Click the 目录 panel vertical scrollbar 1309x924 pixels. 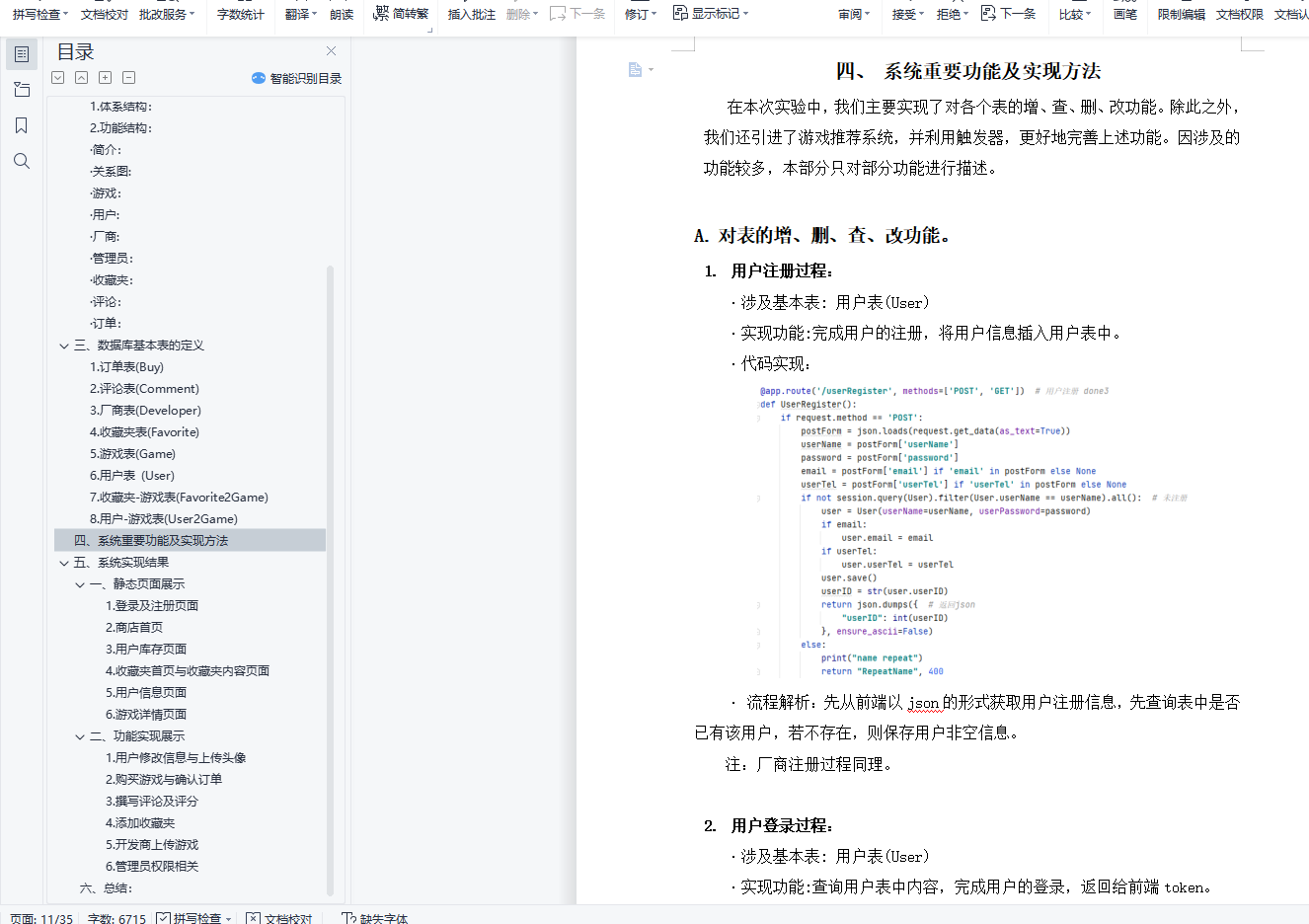pos(331,580)
